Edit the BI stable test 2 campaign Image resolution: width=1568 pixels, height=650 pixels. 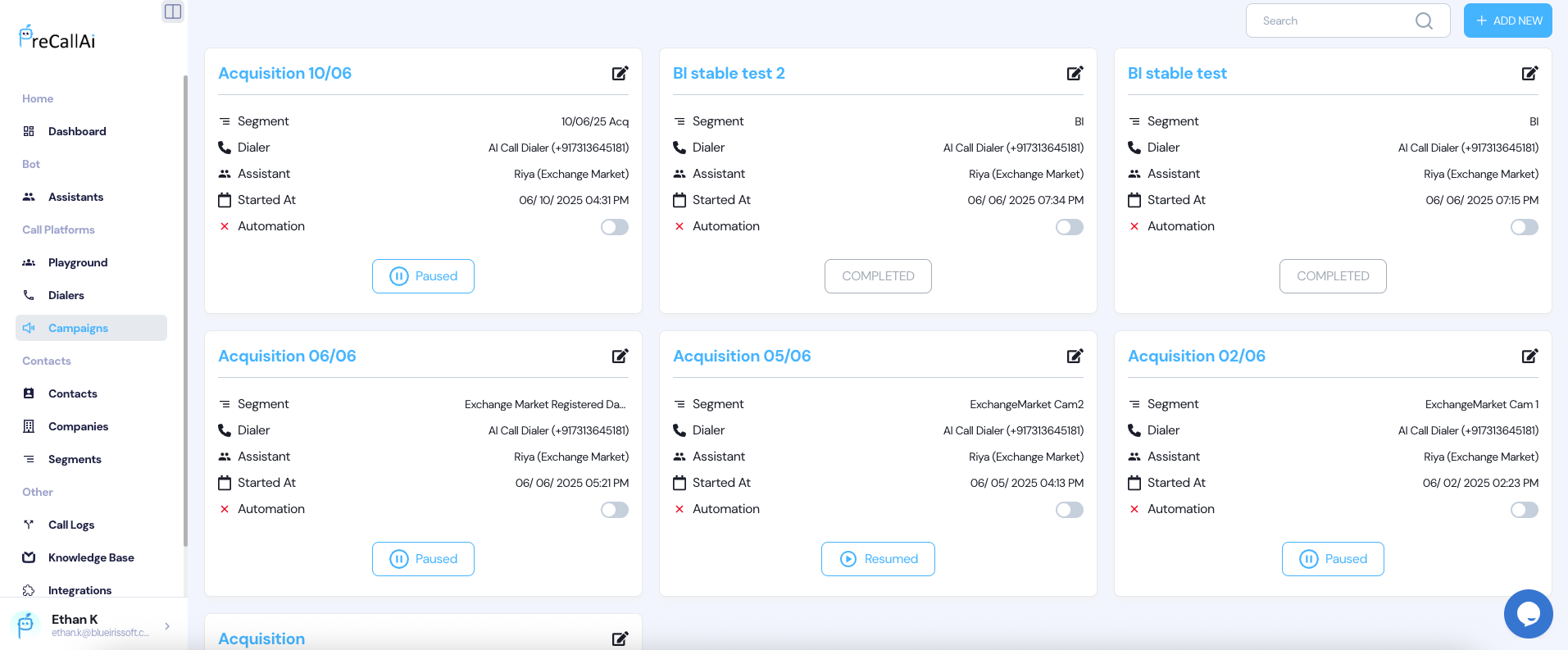pyautogui.click(x=1075, y=73)
